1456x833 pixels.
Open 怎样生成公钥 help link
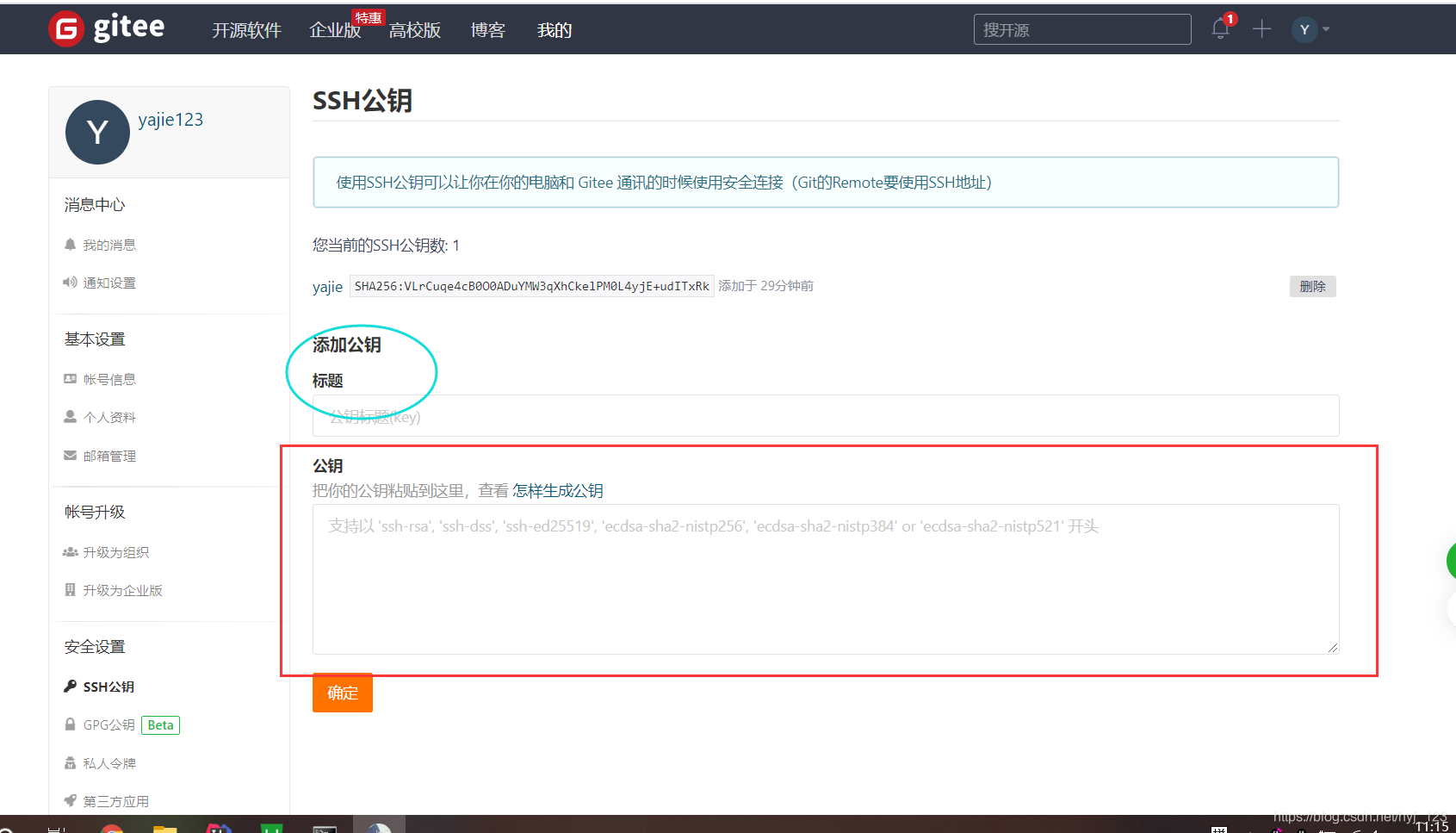click(x=558, y=491)
